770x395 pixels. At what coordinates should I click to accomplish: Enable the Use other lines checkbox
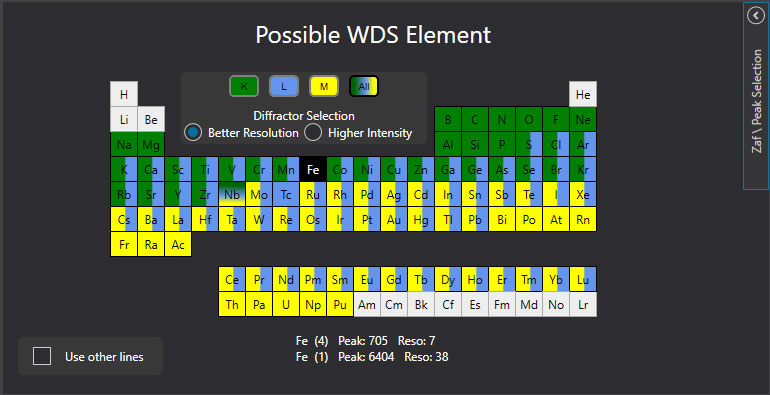[x=42, y=356]
